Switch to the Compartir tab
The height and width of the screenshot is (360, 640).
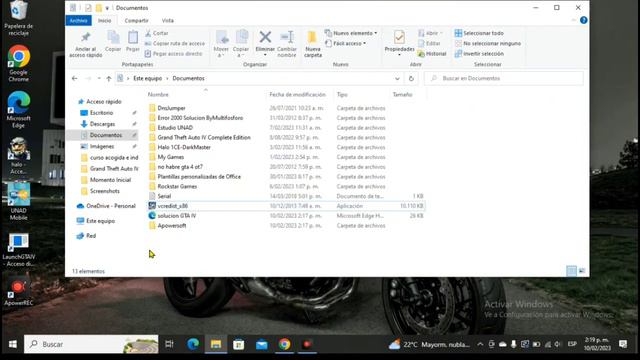click(136, 20)
